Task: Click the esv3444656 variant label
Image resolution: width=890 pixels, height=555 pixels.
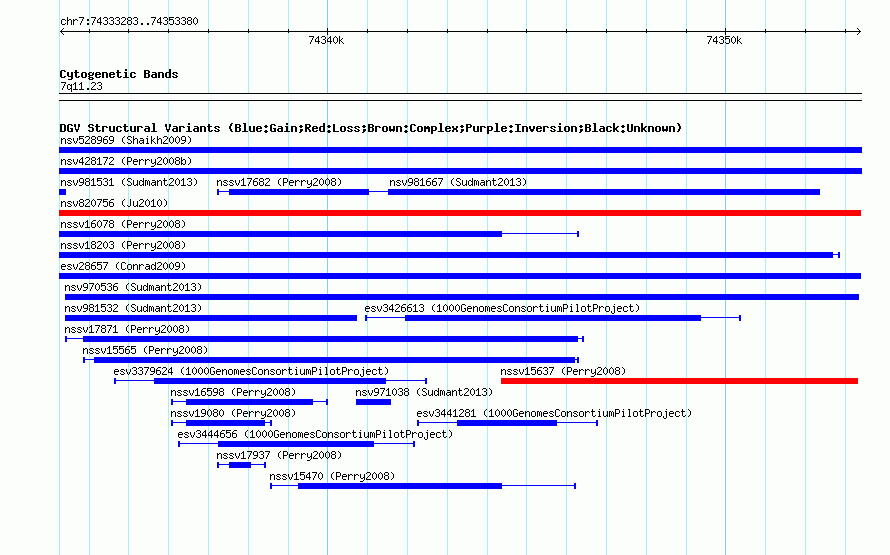Action: click(x=315, y=434)
